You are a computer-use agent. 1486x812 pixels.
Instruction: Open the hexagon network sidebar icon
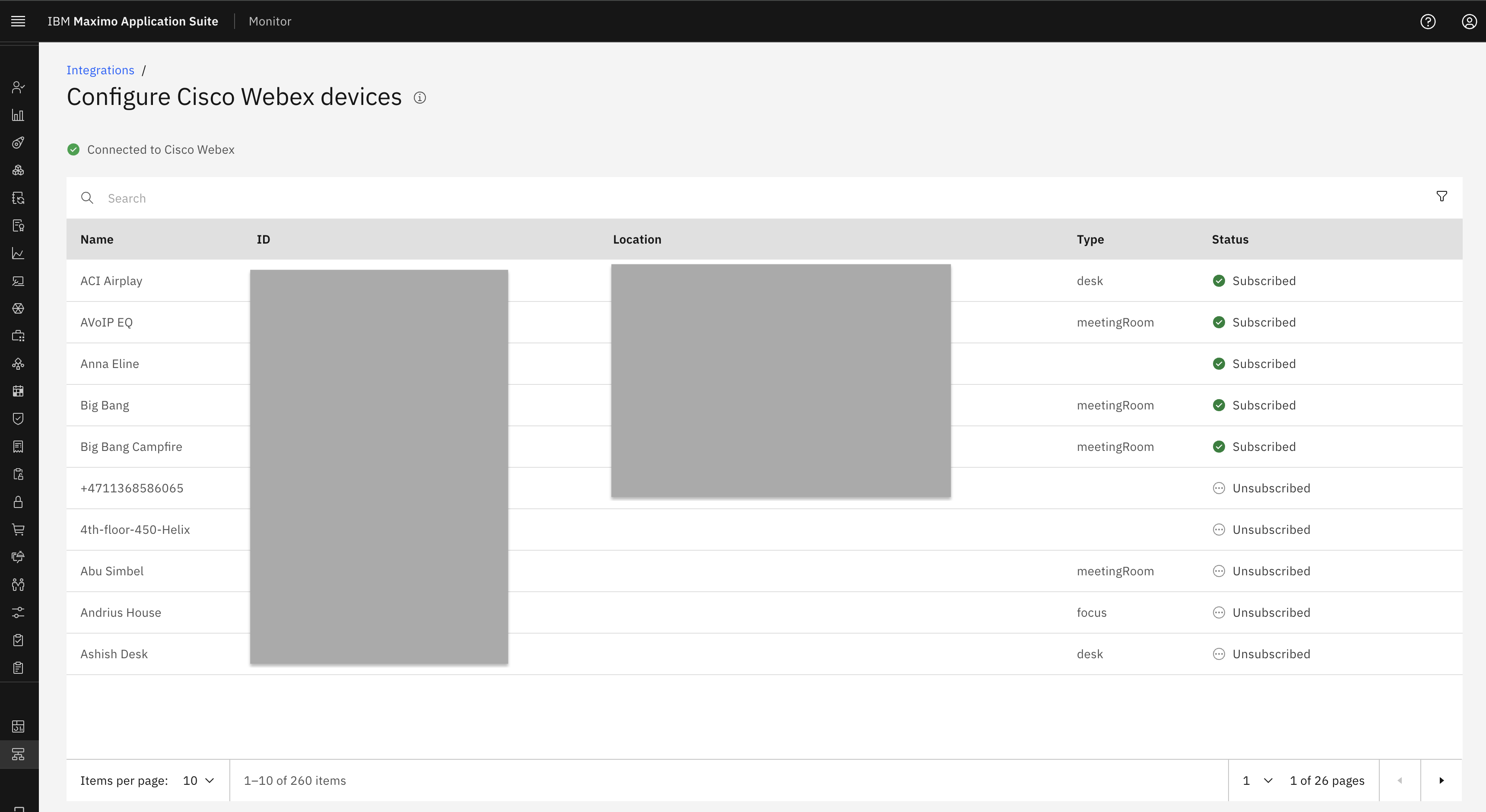pyautogui.click(x=19, y=308)
